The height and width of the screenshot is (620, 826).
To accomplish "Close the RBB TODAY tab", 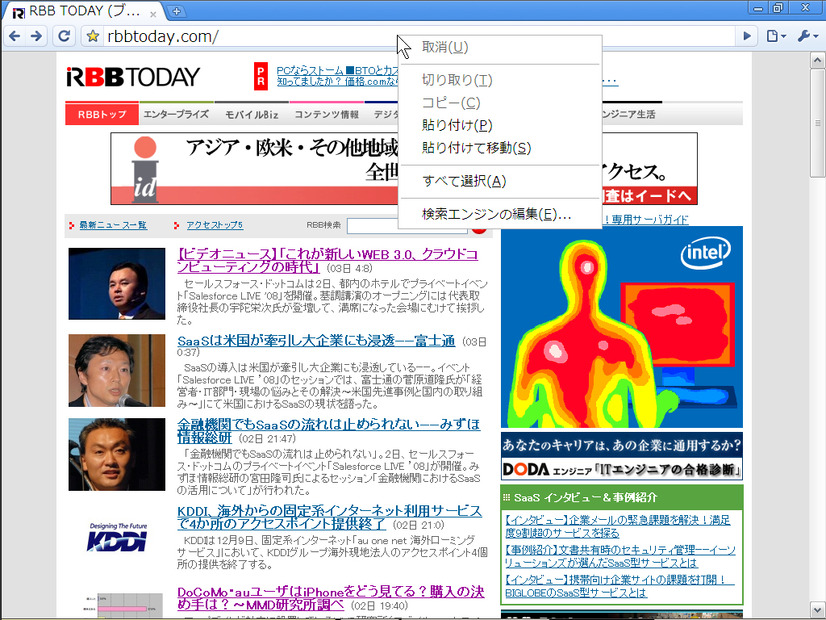I will tap(153, 14).
